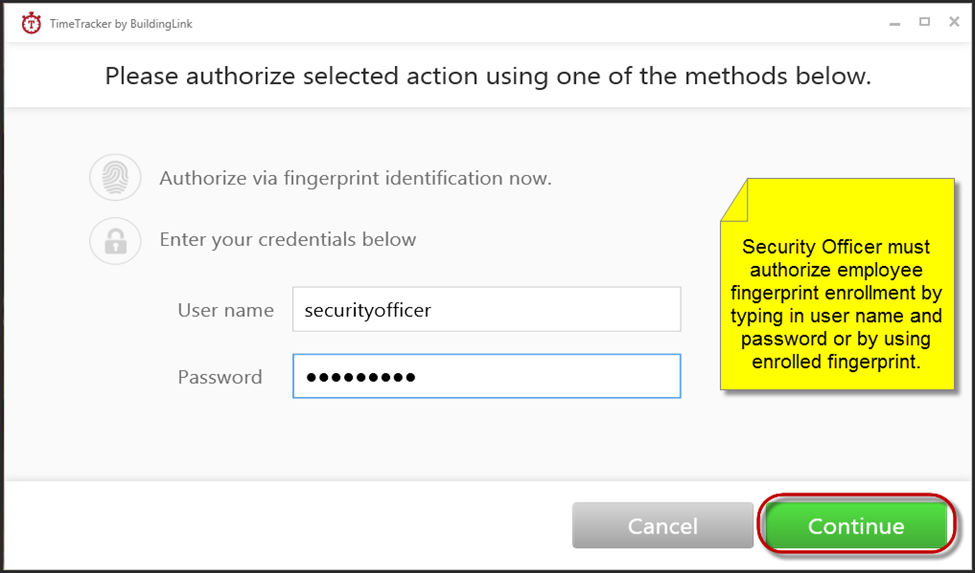Click the padlock credentials icon
Image resolution: width=975 pixels, height=573 pixels.
[115, 241]
